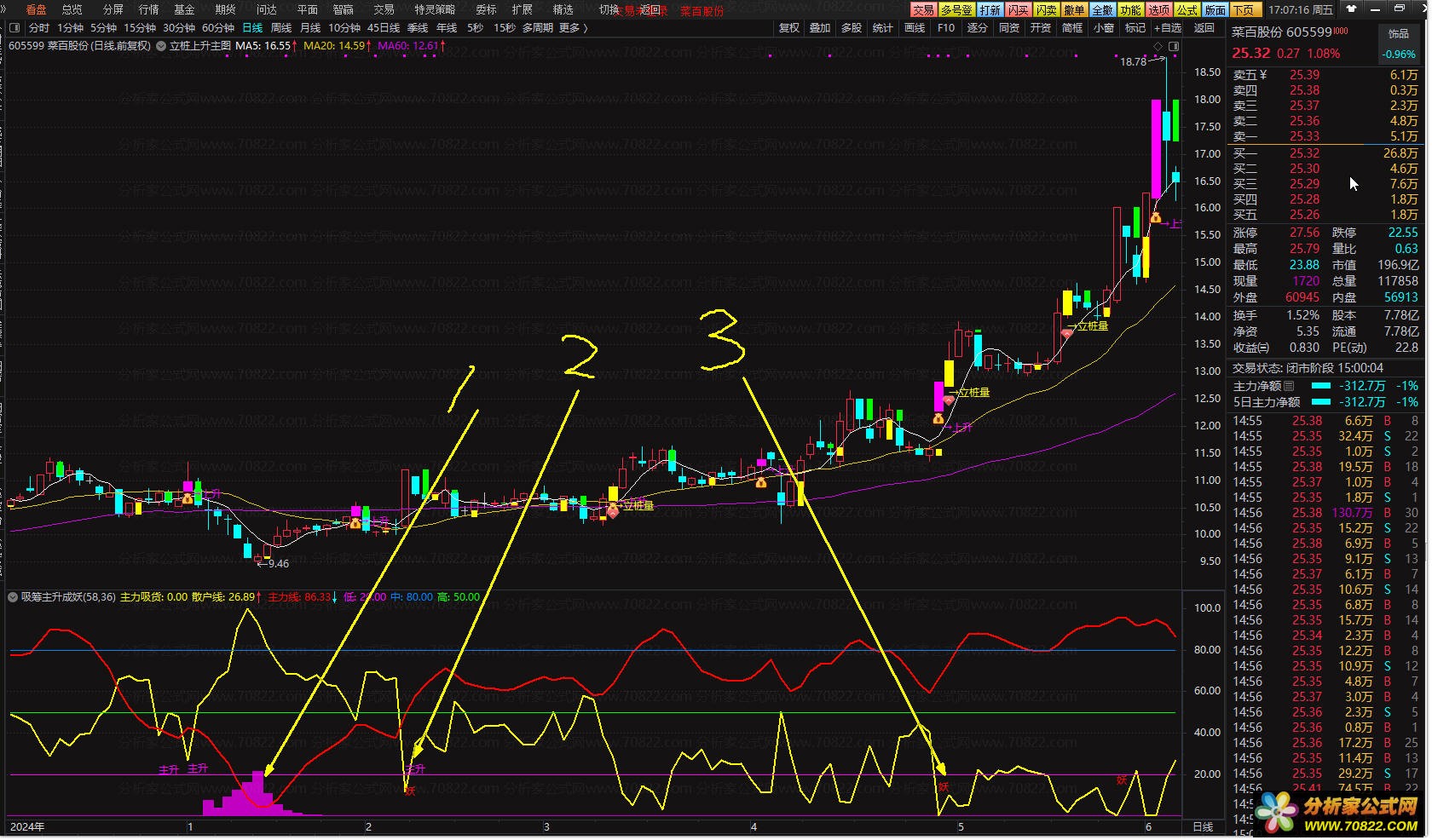Click the diamond icon above the chart
1432x840 pixels.
[1158, 46]
